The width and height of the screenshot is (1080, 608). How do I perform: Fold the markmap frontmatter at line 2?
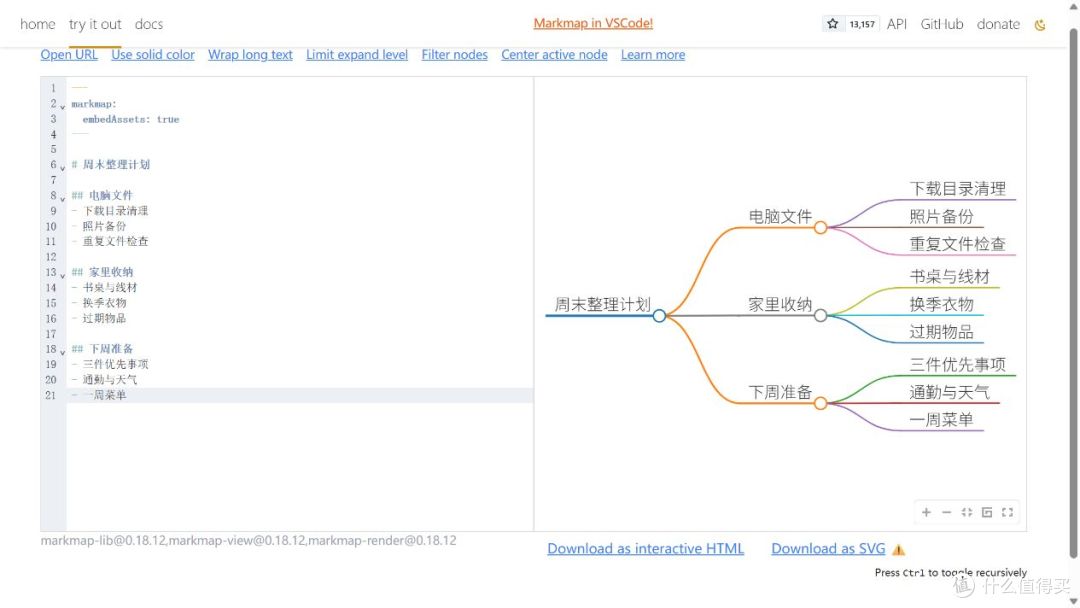pos(62,107)
